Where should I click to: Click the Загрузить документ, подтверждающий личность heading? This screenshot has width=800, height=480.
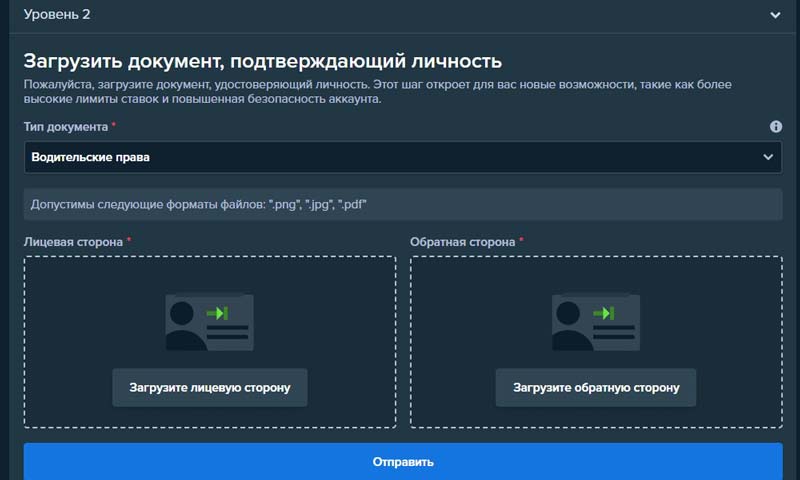tap(262, 62)
